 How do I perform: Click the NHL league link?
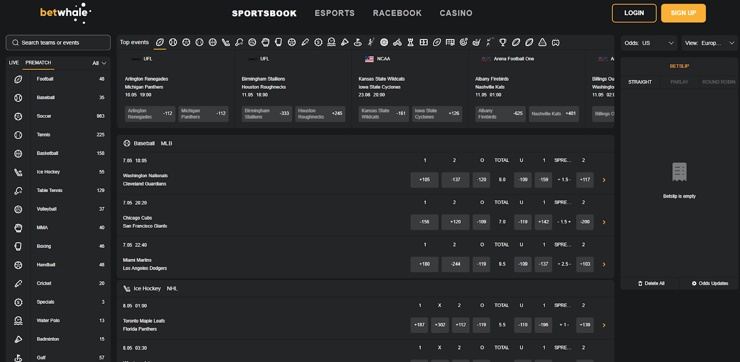[172, 288]
